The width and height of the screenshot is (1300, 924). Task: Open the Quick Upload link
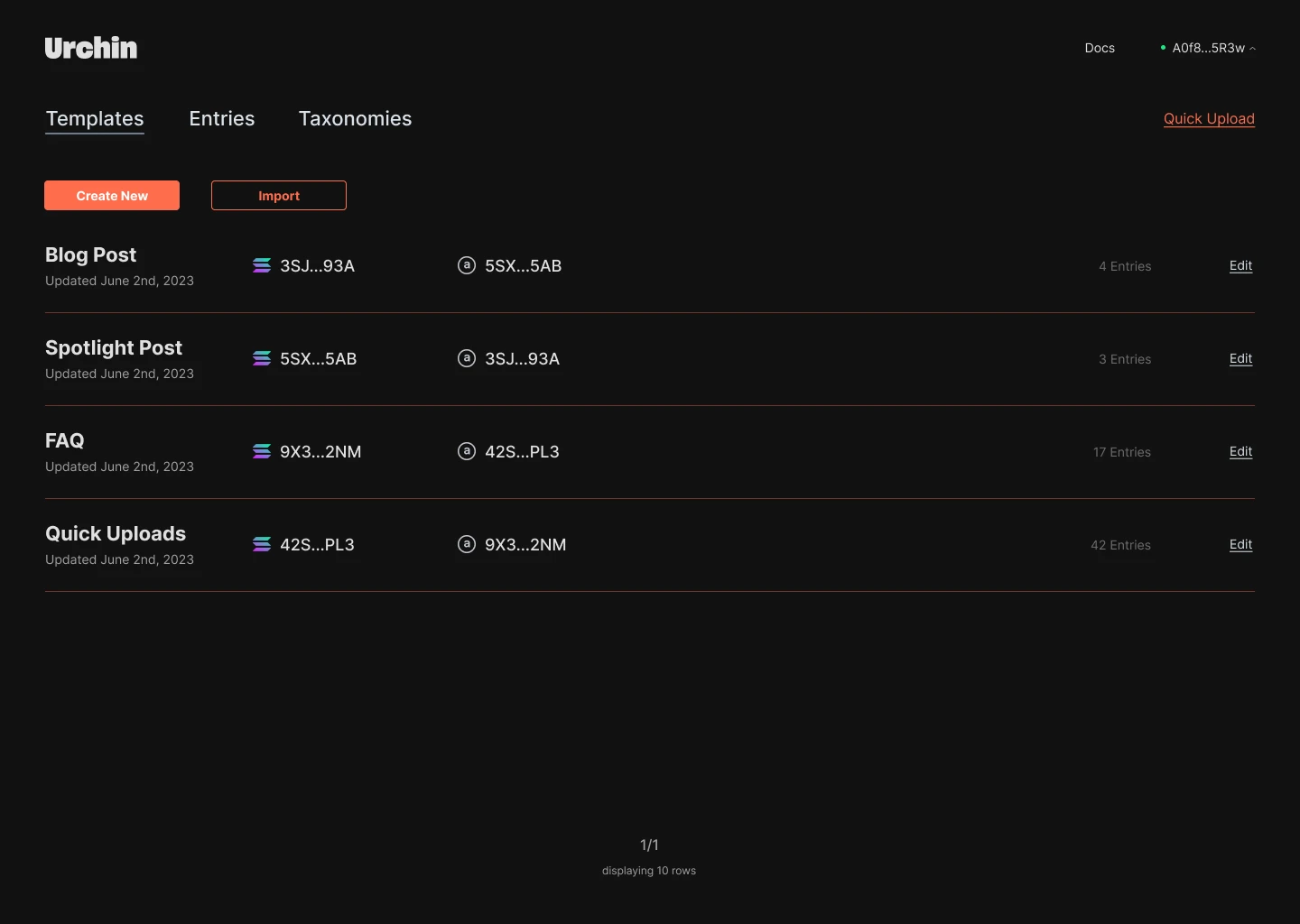tap(1209, 118)
